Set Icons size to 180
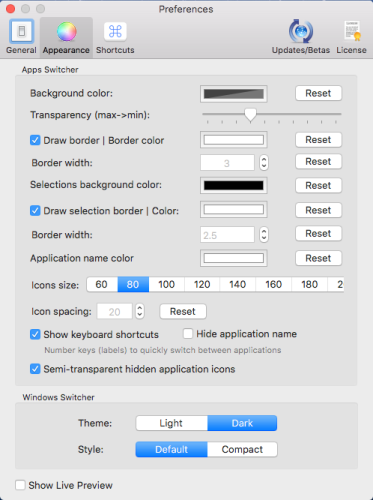Image resolution: width=373 pixels, height=500 pixels. tap(309, 284)
